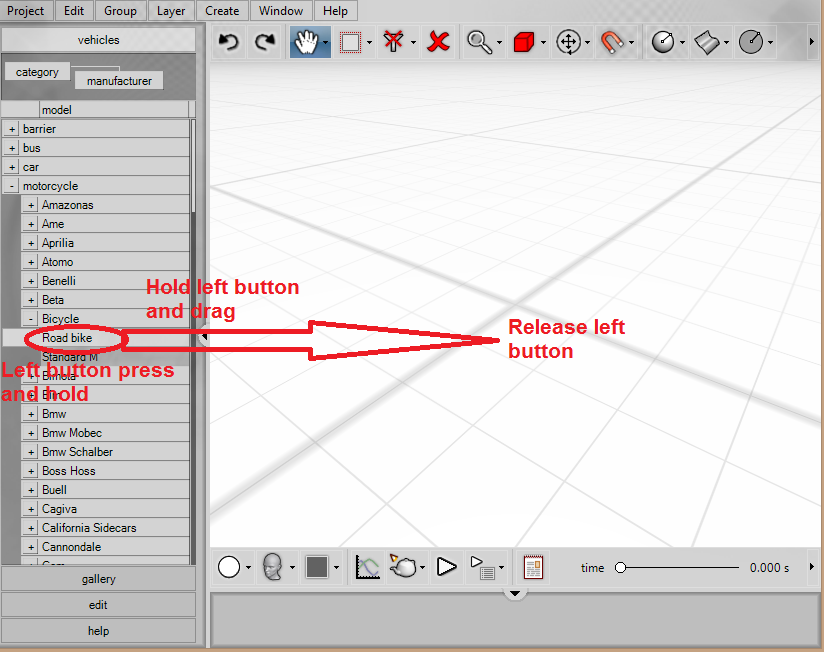824x652 pixels.
Task: Click the teapot render icon
Action: click(x=403, y=566)
